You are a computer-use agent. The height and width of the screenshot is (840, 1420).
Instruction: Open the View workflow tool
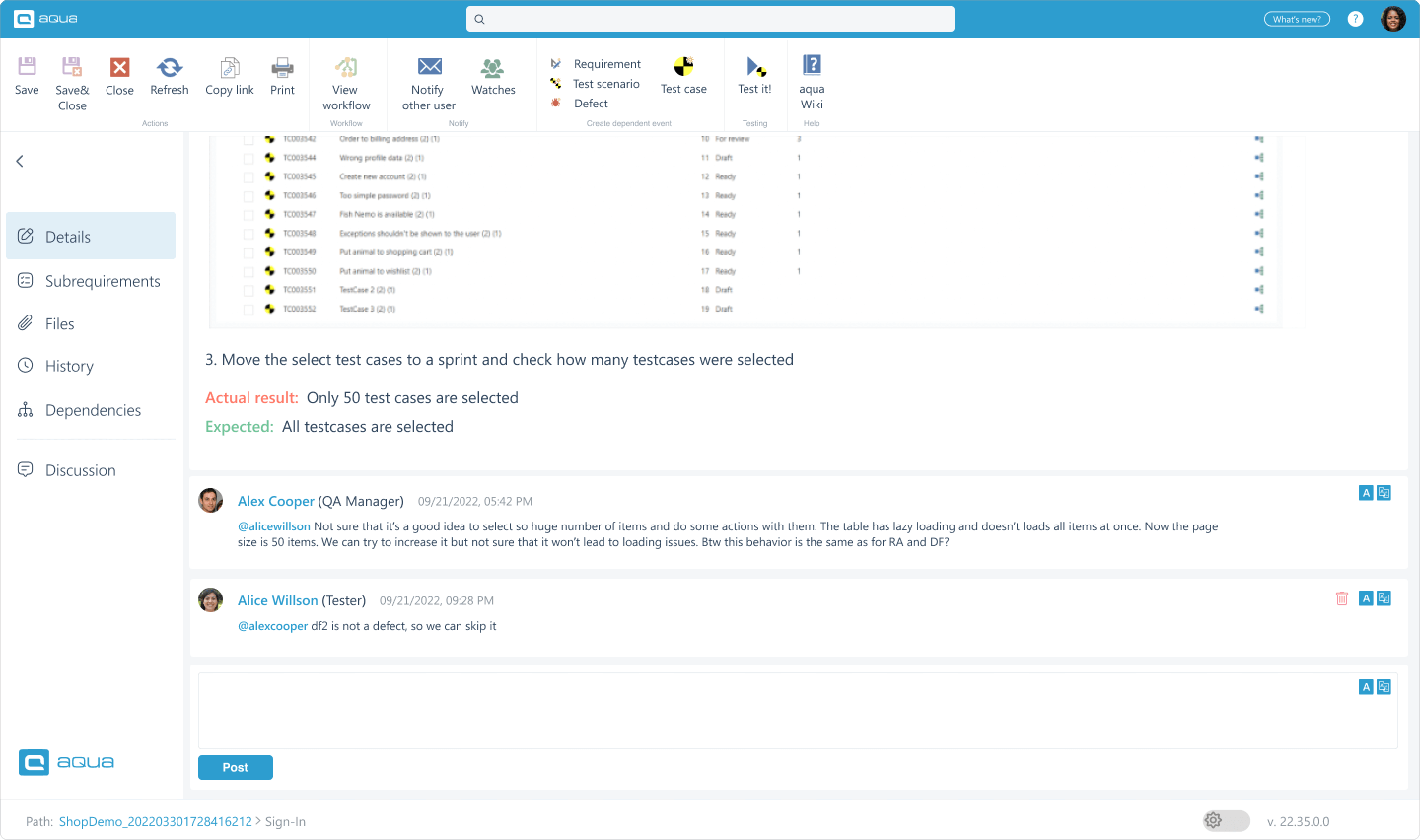coord(346,68)
